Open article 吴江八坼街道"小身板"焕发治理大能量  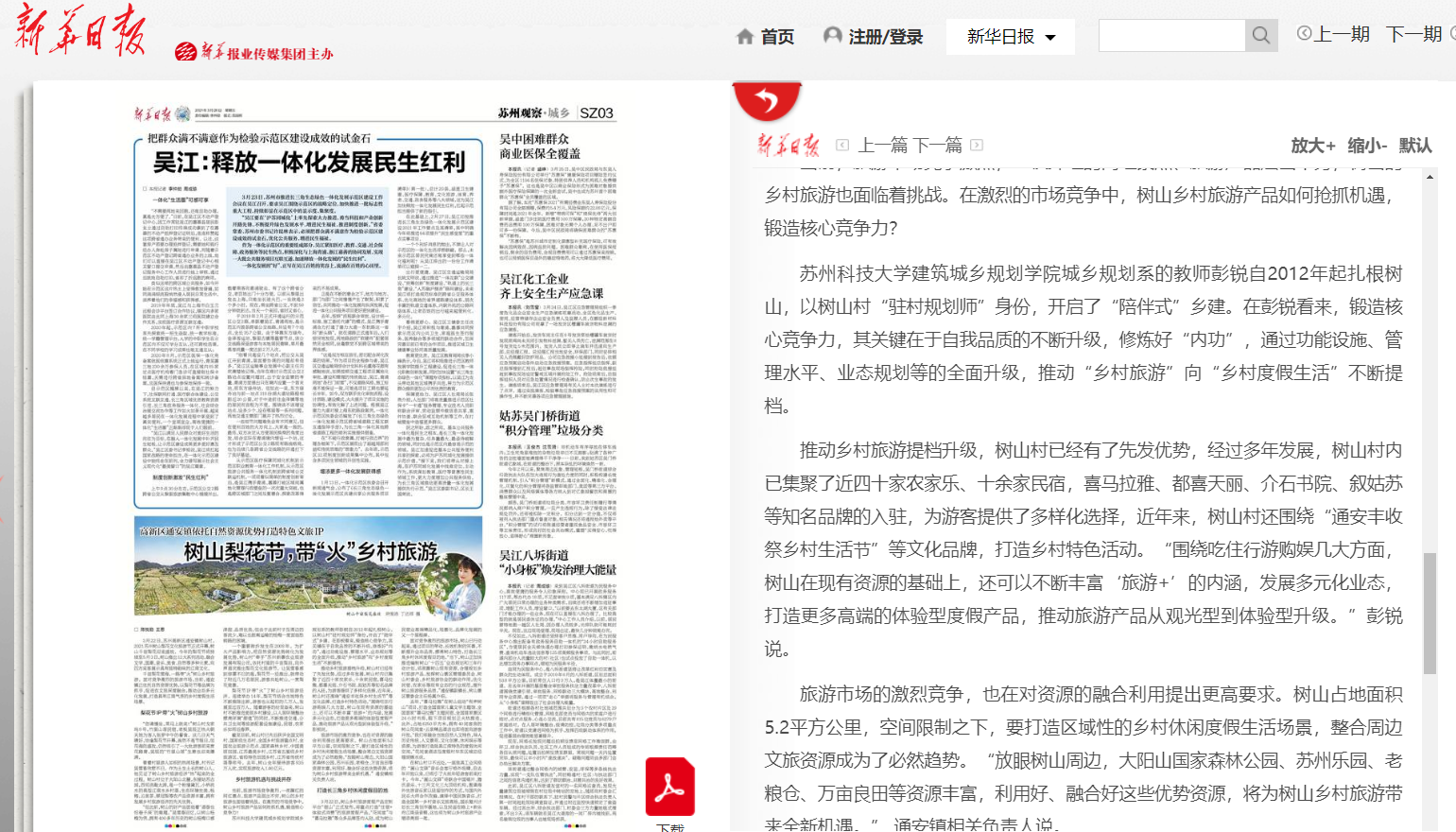pyautogui.click(x=558, y=563)
